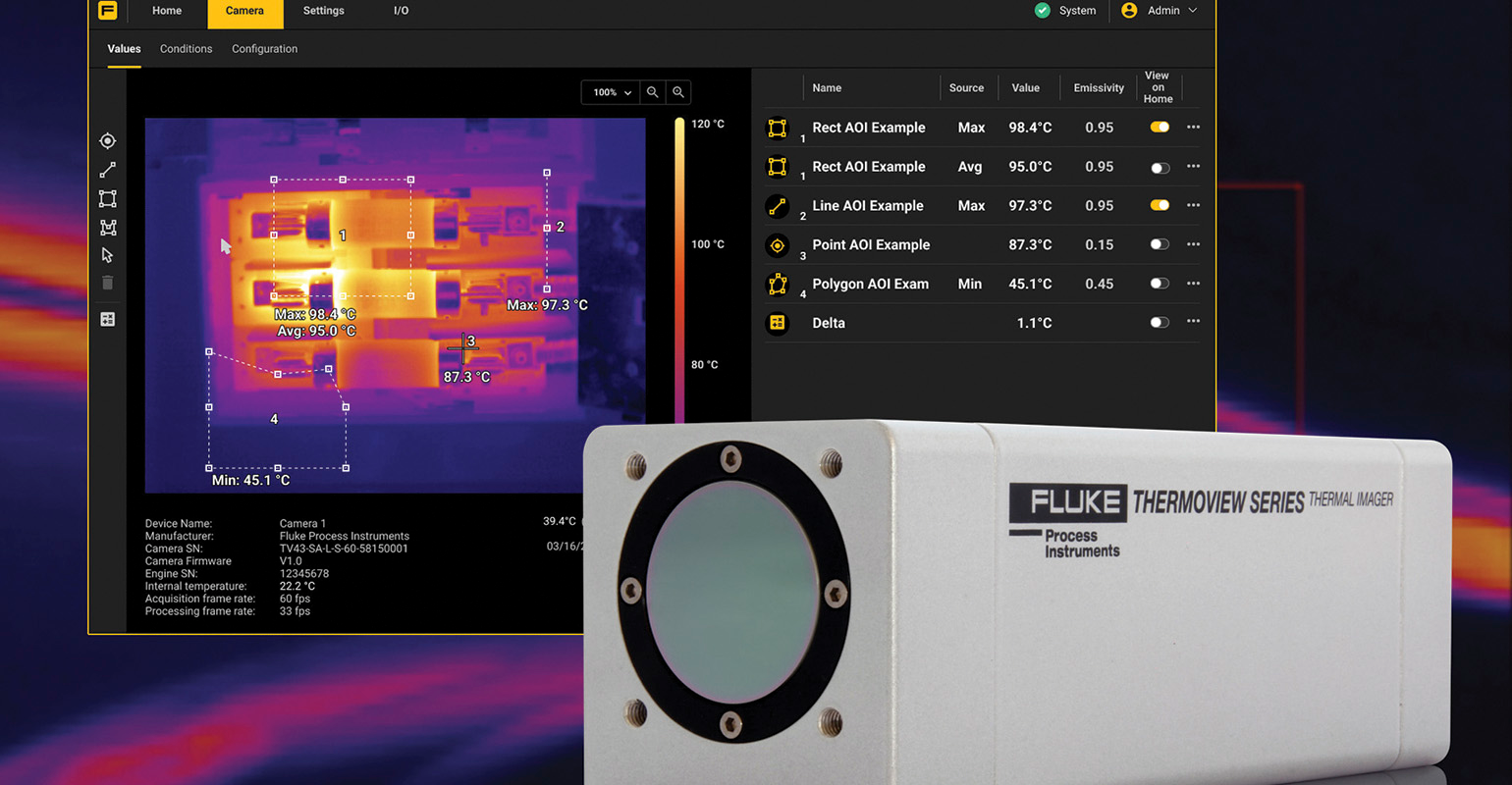The height and width of the screenshot is (785, 1512).
Task: Enable View on Home for Rect AOI Avg
Action: 1160,167
